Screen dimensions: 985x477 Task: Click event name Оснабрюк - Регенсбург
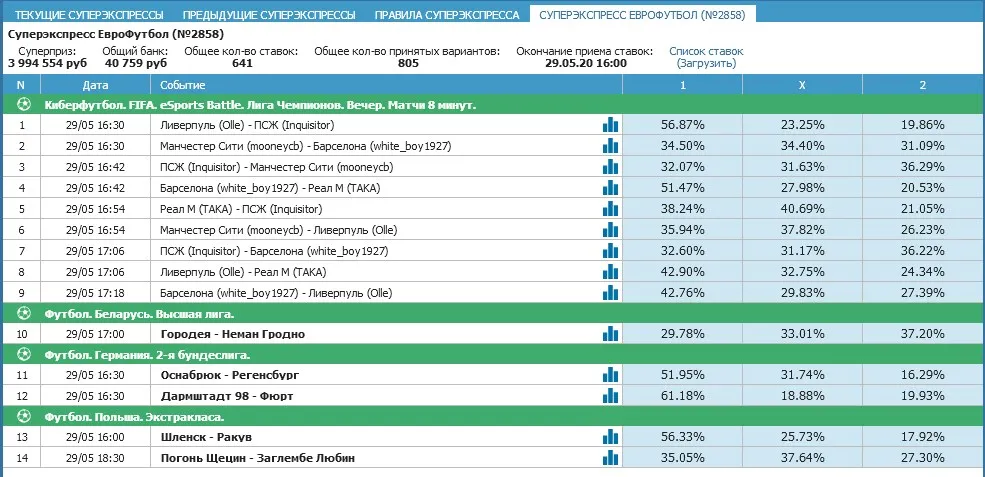[x=229, y=375]
